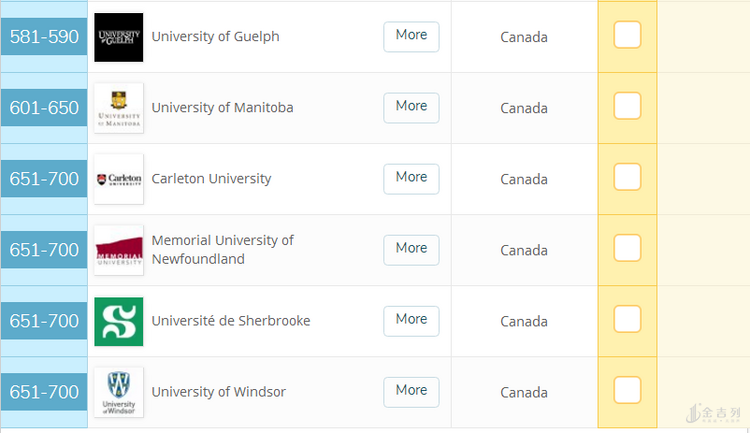Click the green Sherbrooke S logo

(119, 322)
